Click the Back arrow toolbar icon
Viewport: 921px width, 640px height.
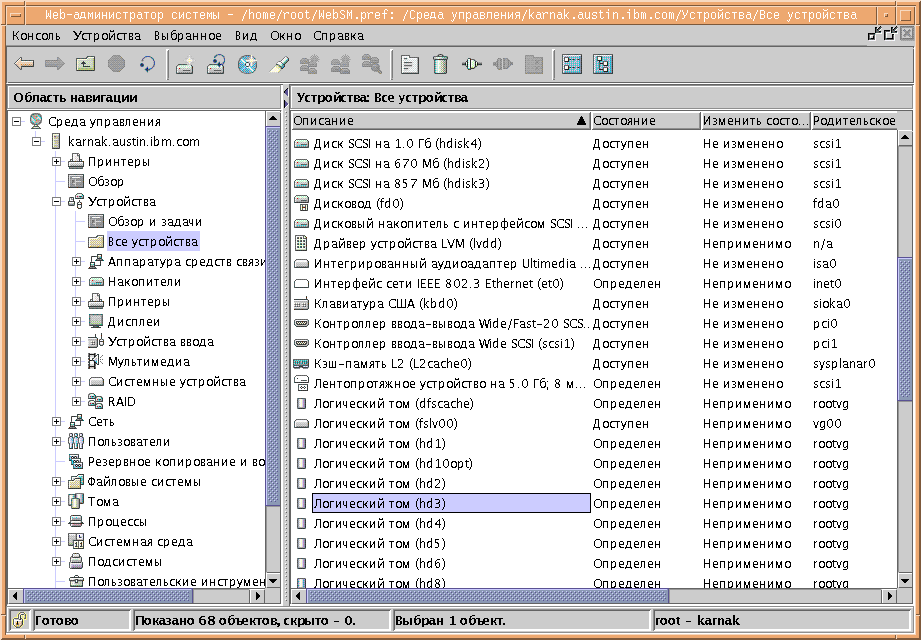click(24, 64)
